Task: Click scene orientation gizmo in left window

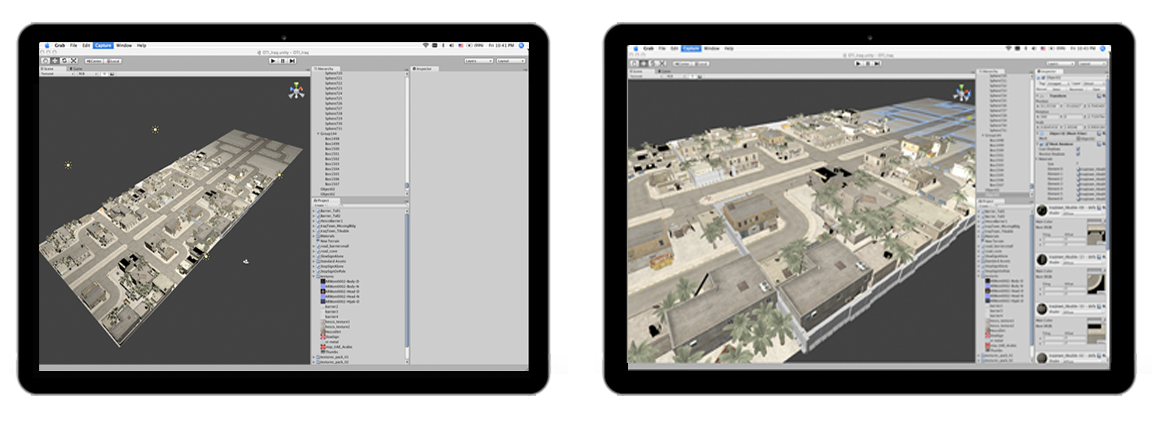Action: click(x=294, y=92)
